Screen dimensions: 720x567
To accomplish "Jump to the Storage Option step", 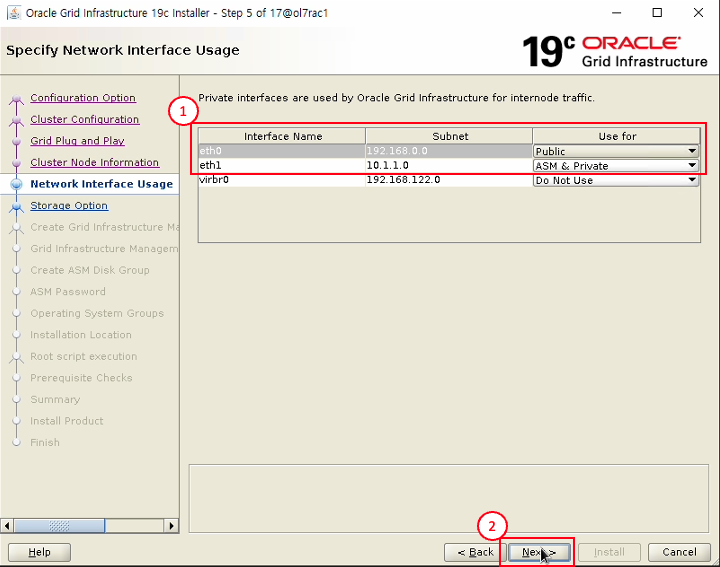I will [69, 206].
